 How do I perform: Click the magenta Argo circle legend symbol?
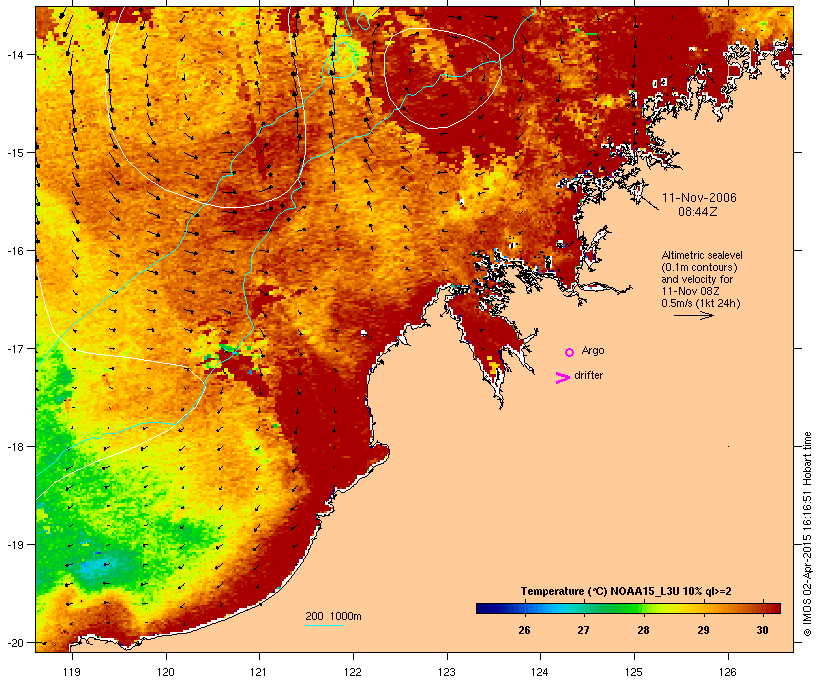[570, 352]
